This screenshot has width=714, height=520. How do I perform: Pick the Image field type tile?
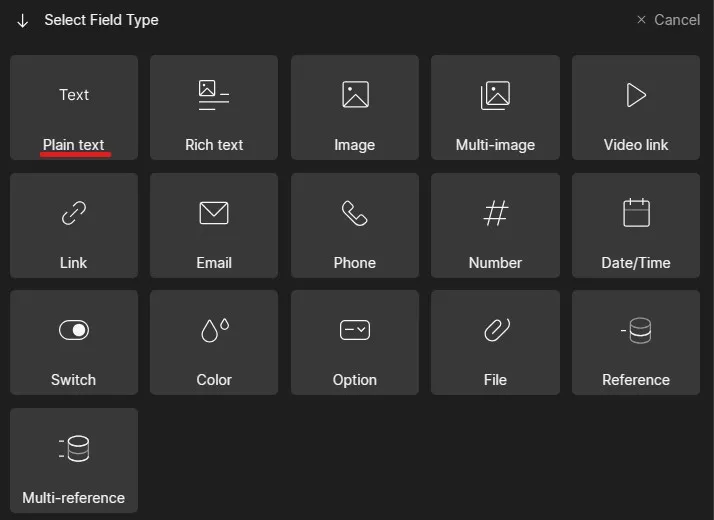point(355,108)
